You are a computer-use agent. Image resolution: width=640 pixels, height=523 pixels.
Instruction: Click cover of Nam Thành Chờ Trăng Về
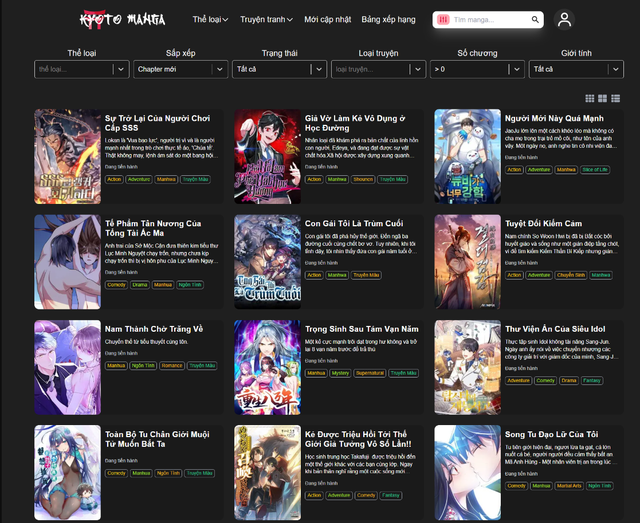click(x=67, y=367)
